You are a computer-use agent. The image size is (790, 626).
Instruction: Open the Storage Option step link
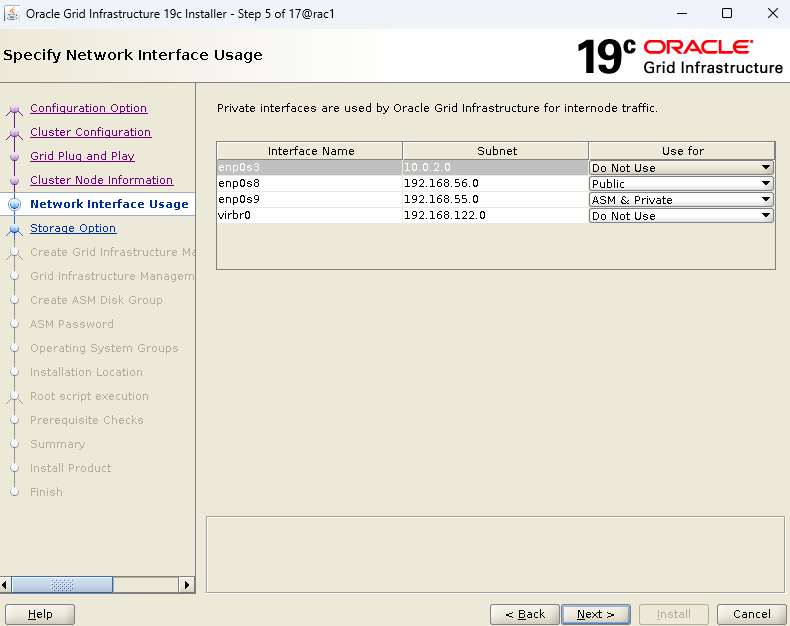click(x=73, y=228)
